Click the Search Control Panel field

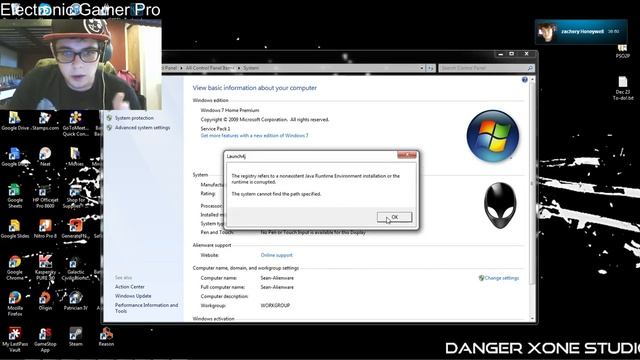coord(486,68)
